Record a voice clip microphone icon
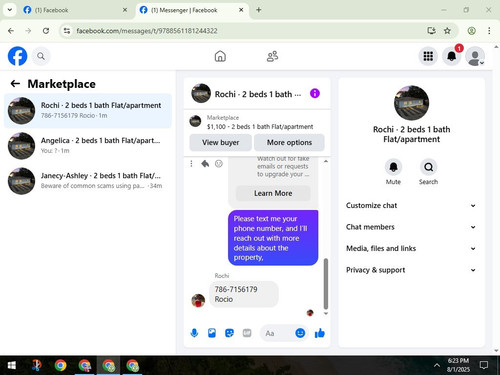 (194, 333)
